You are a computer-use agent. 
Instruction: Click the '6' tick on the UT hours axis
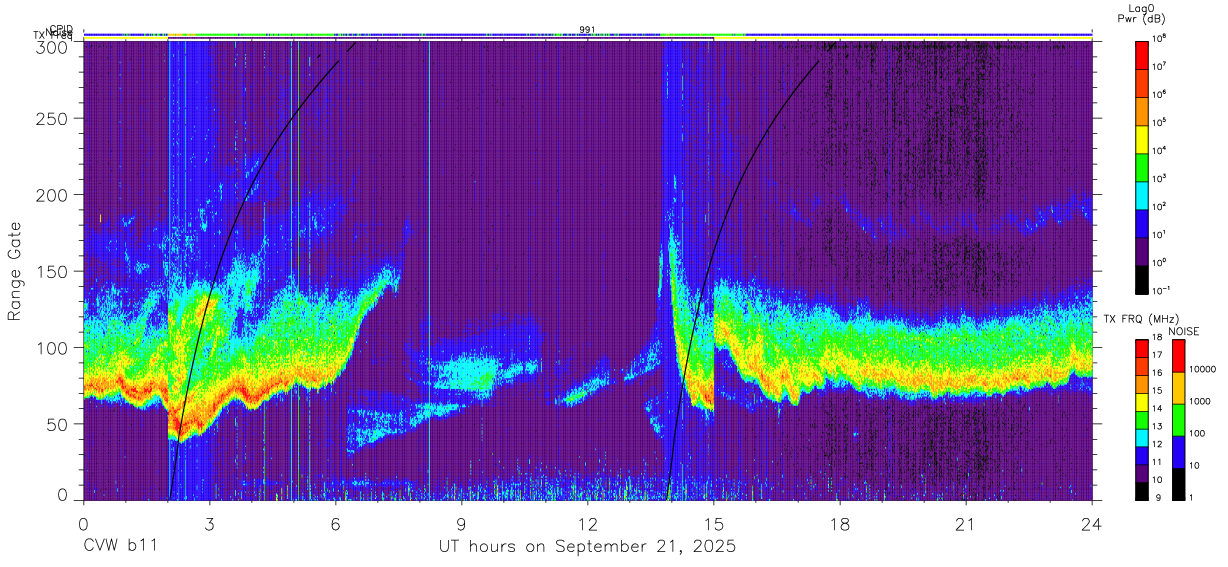(x=335, y=524)
